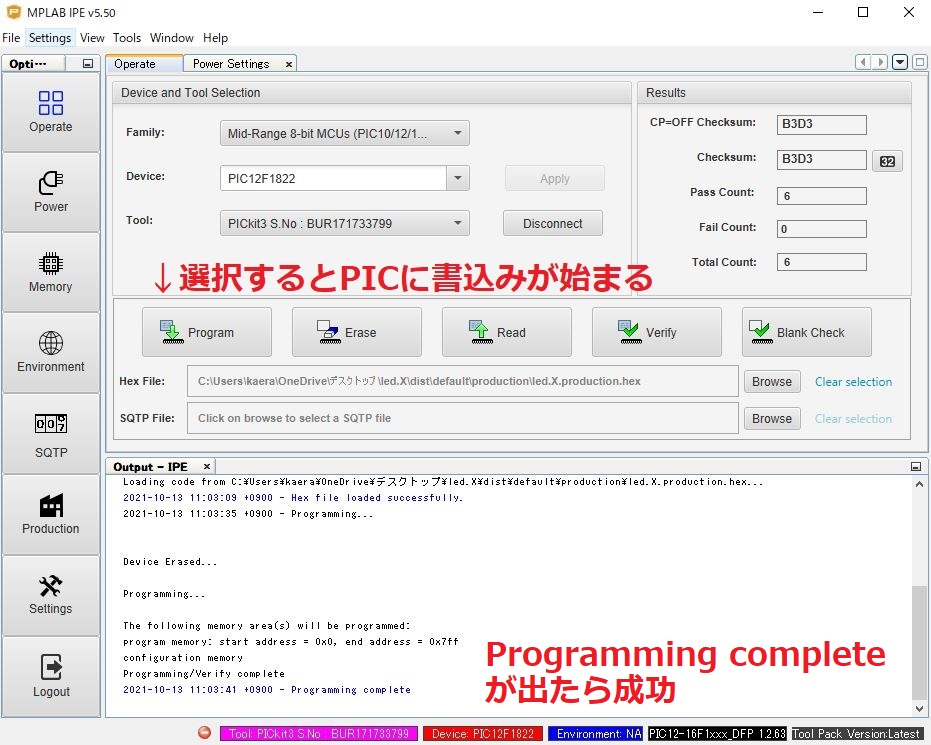
Task: Click the Verify button
Action: click(x=657, y=332)
